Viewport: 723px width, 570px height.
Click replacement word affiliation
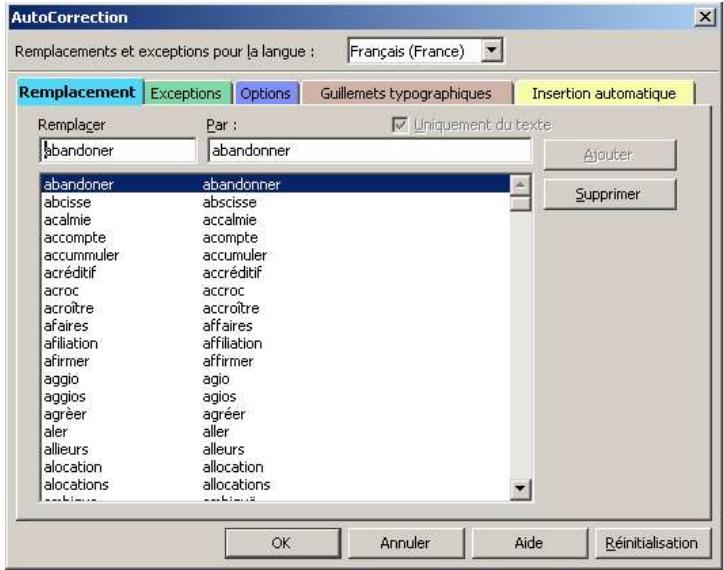click(x=232, y=343)
